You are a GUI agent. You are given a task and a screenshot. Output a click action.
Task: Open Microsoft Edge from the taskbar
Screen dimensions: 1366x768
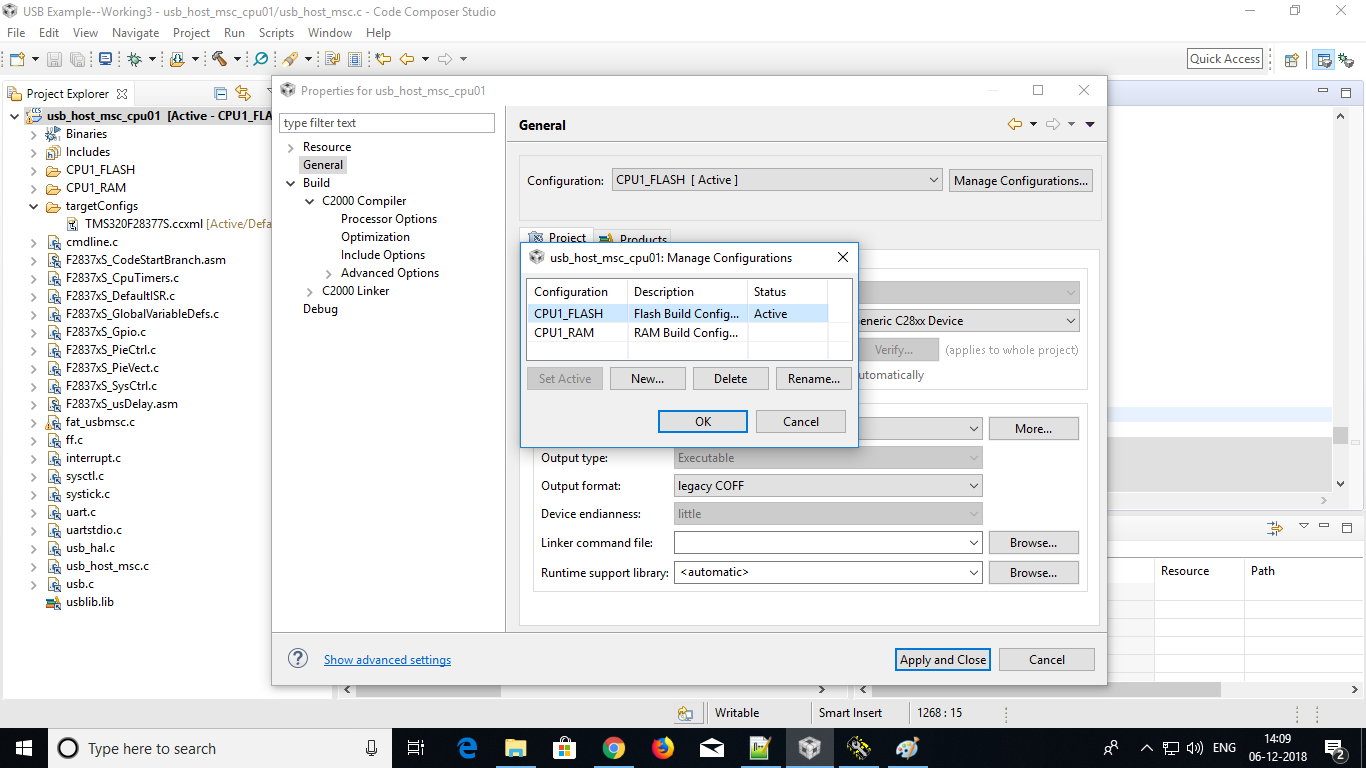click(x=467, y=748)
